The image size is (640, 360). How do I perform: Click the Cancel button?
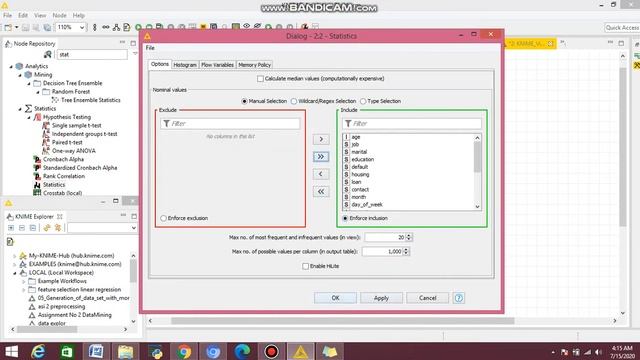tap(427, 298)
